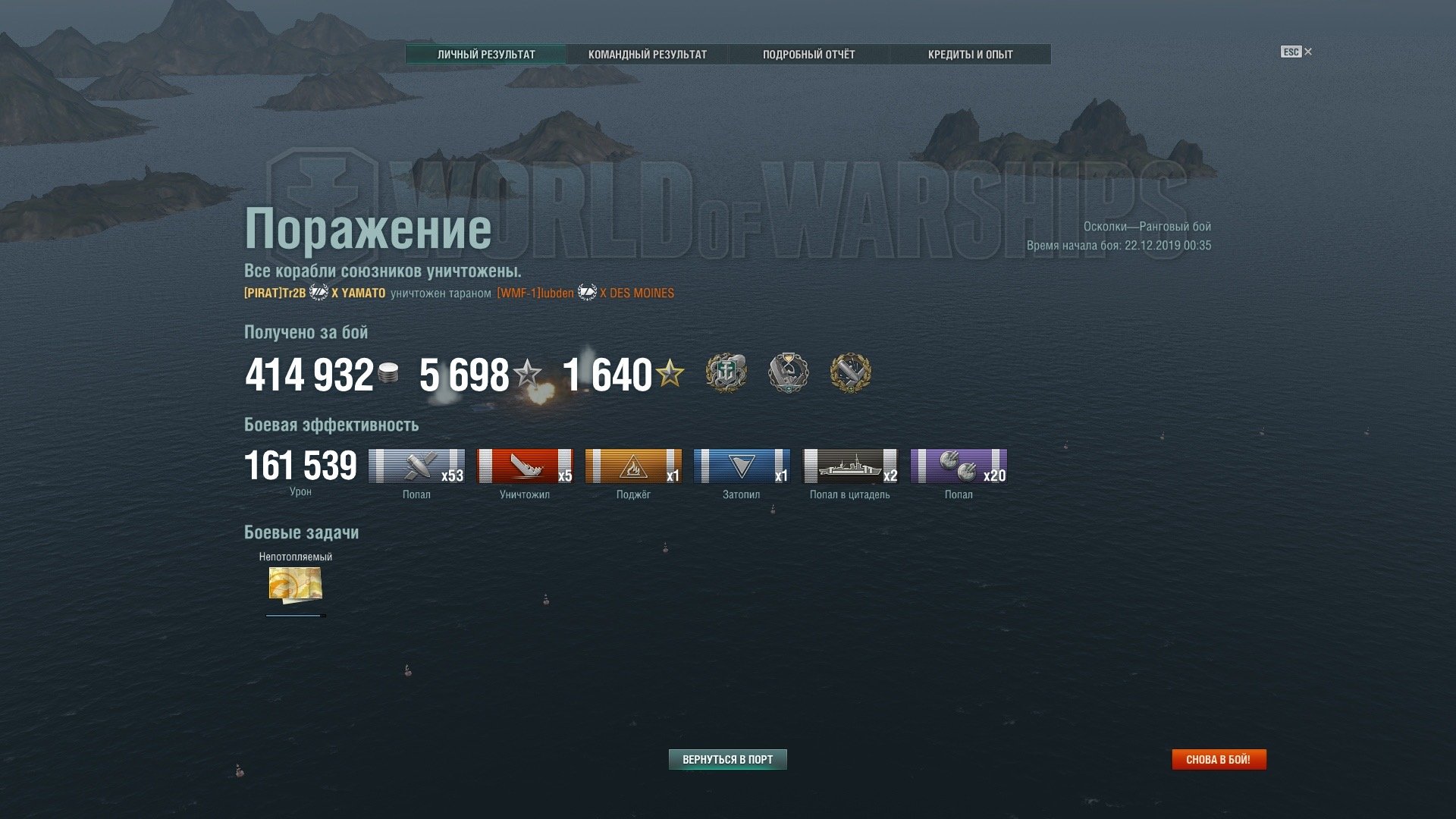The width and height of the screenshot is (1456, 819).
Task: Click the credits coin icon
Action: (388, 373)
